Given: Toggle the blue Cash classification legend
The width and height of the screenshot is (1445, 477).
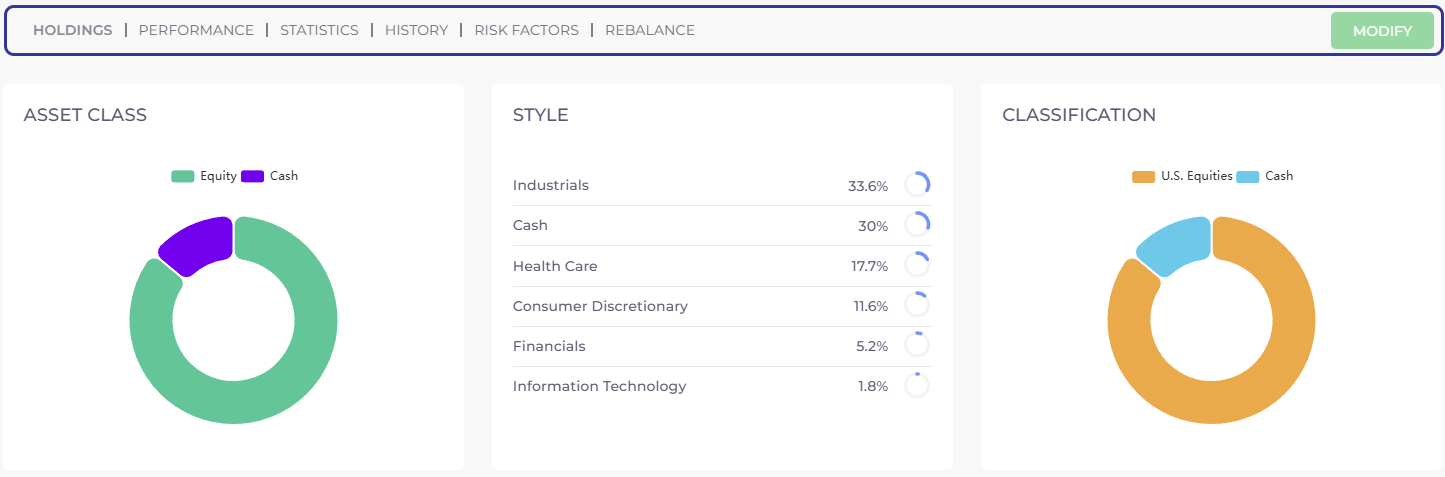Looking at the screenshot, I should 1265,176.
